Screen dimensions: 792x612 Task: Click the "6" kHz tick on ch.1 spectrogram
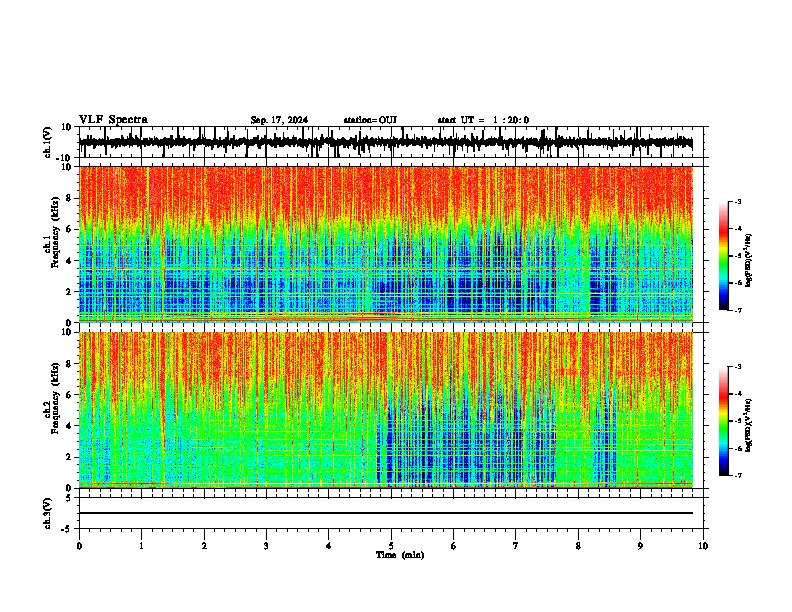(x=69, y=230)
